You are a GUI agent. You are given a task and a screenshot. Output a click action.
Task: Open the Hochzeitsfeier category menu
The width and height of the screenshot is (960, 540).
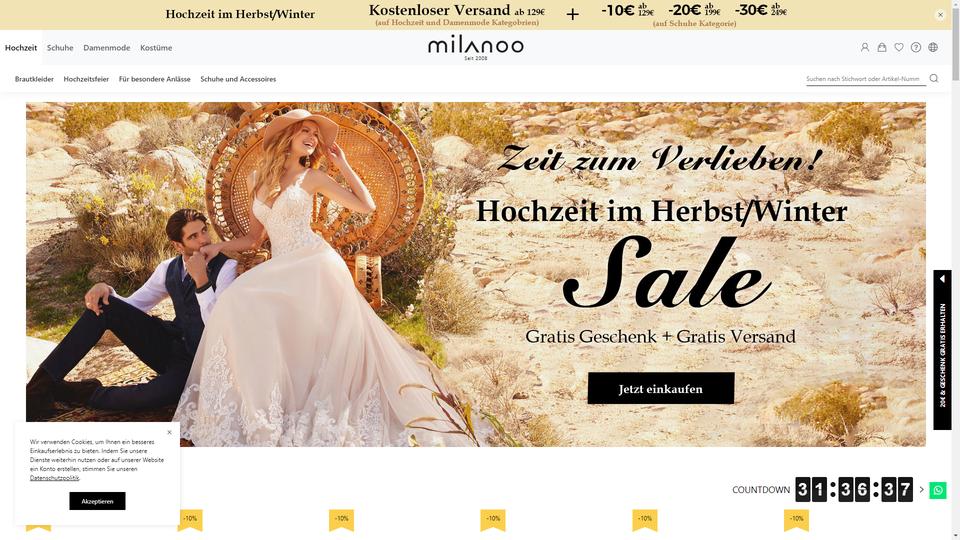click(86, 79)
